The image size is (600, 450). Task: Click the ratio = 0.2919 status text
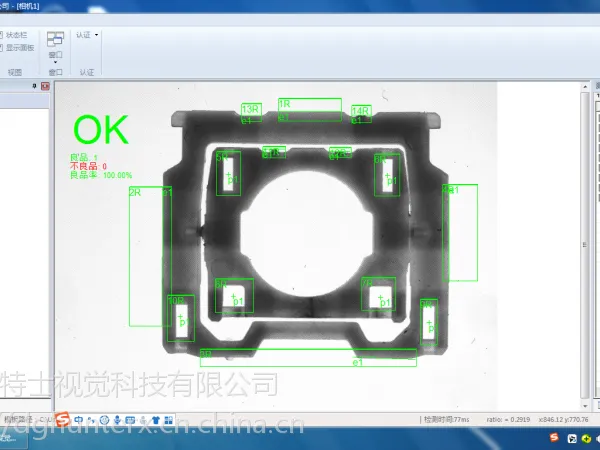tap(508, 419)
